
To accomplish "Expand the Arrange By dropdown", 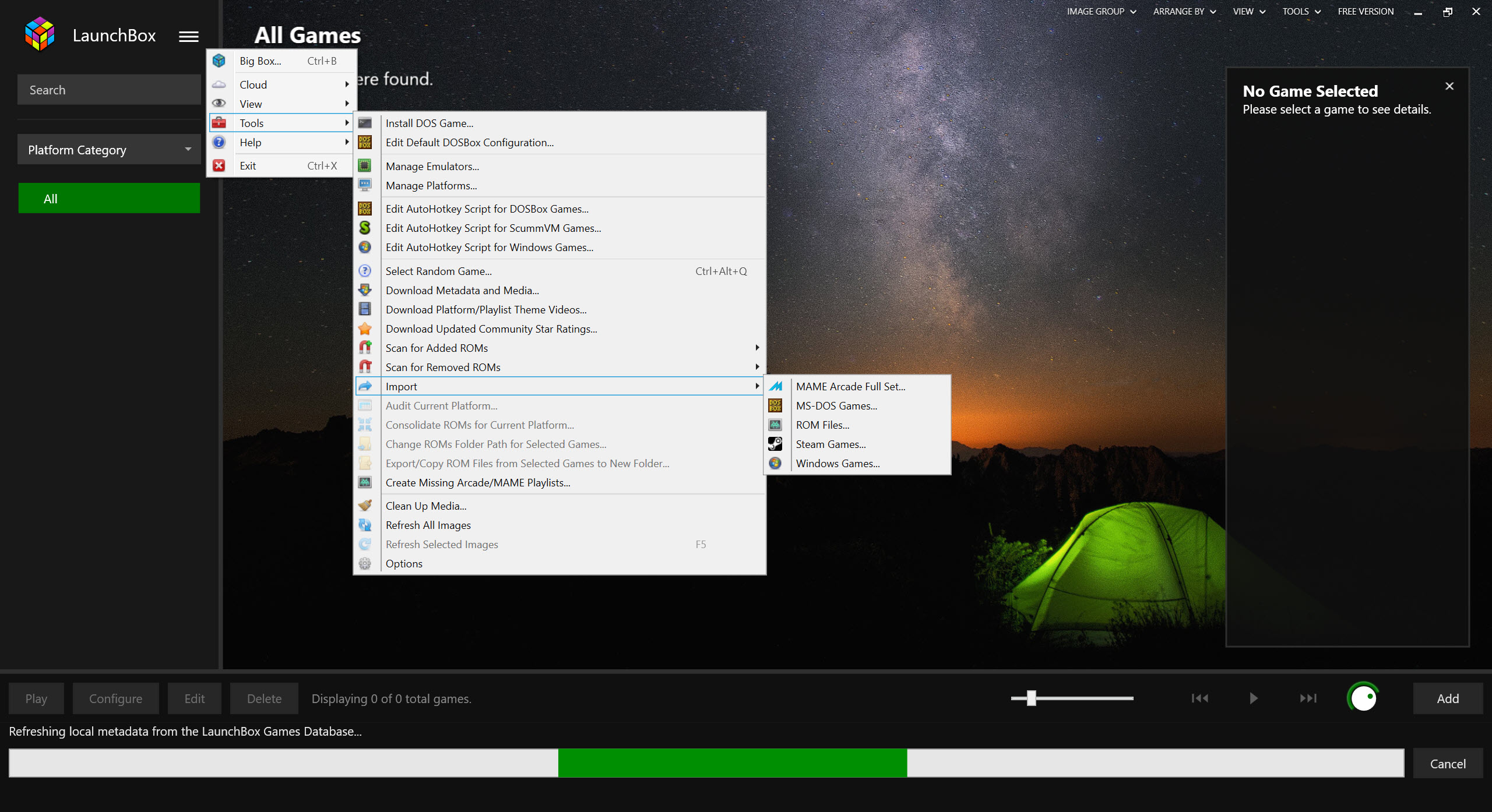I will click(x=1184, y=11).
